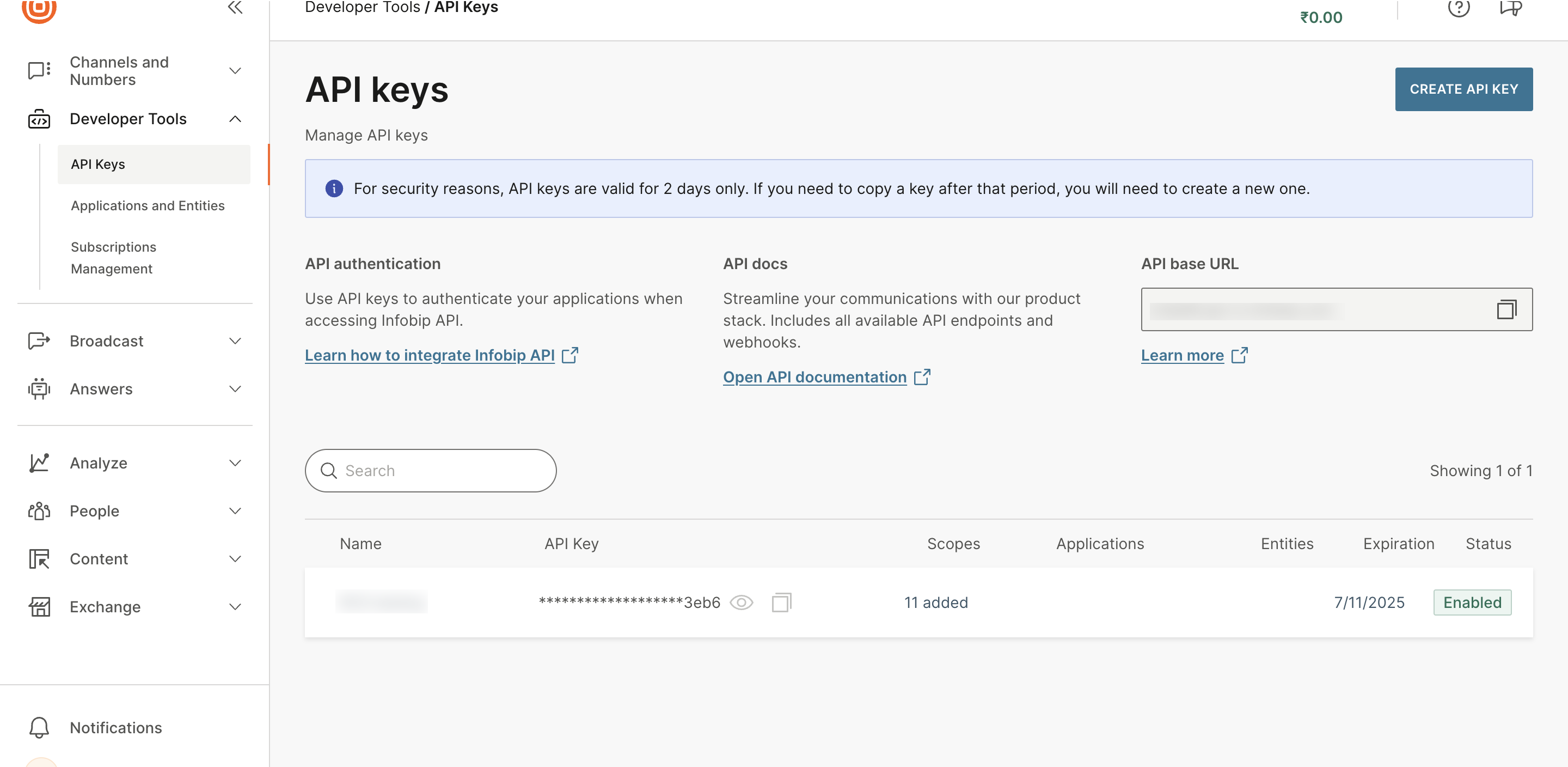Click the 'Showing 1 of 1' count
Viewport: 1568px width, 767px height.
pos(1481,471)
